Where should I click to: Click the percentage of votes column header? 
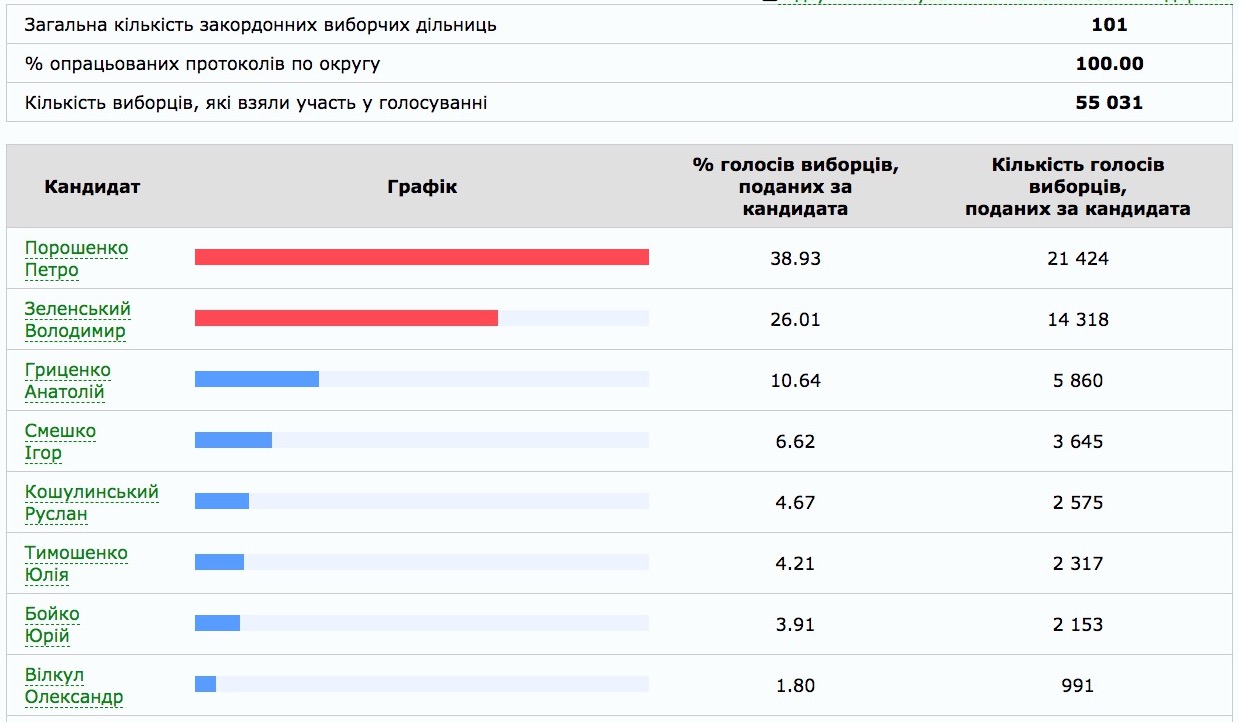pyautogui.click(x=795, y=187)
